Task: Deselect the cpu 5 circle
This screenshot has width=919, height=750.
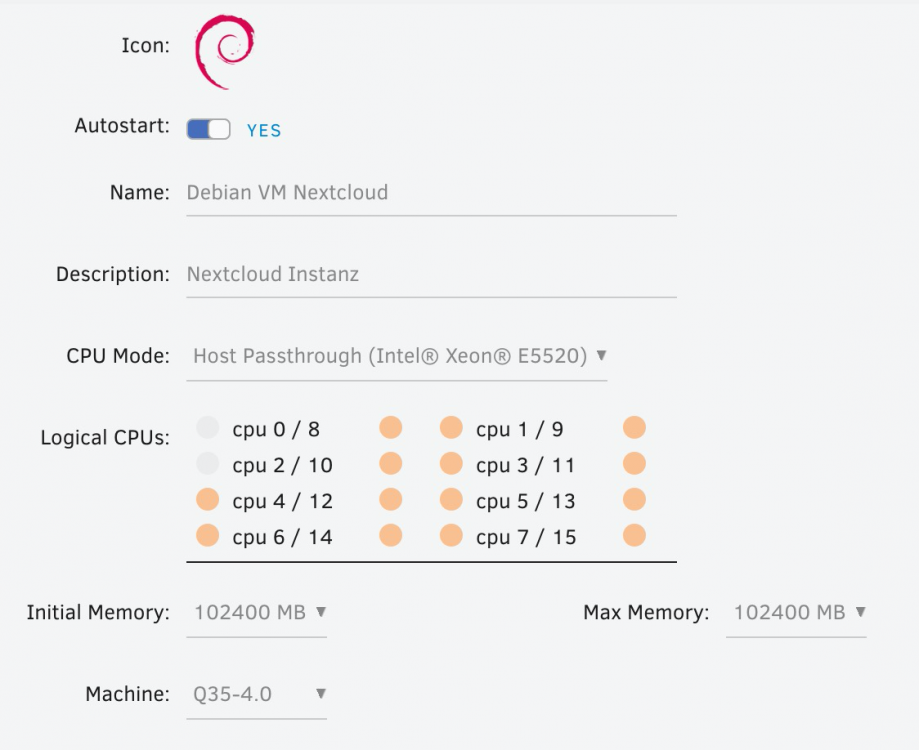Action: [451, 500]
